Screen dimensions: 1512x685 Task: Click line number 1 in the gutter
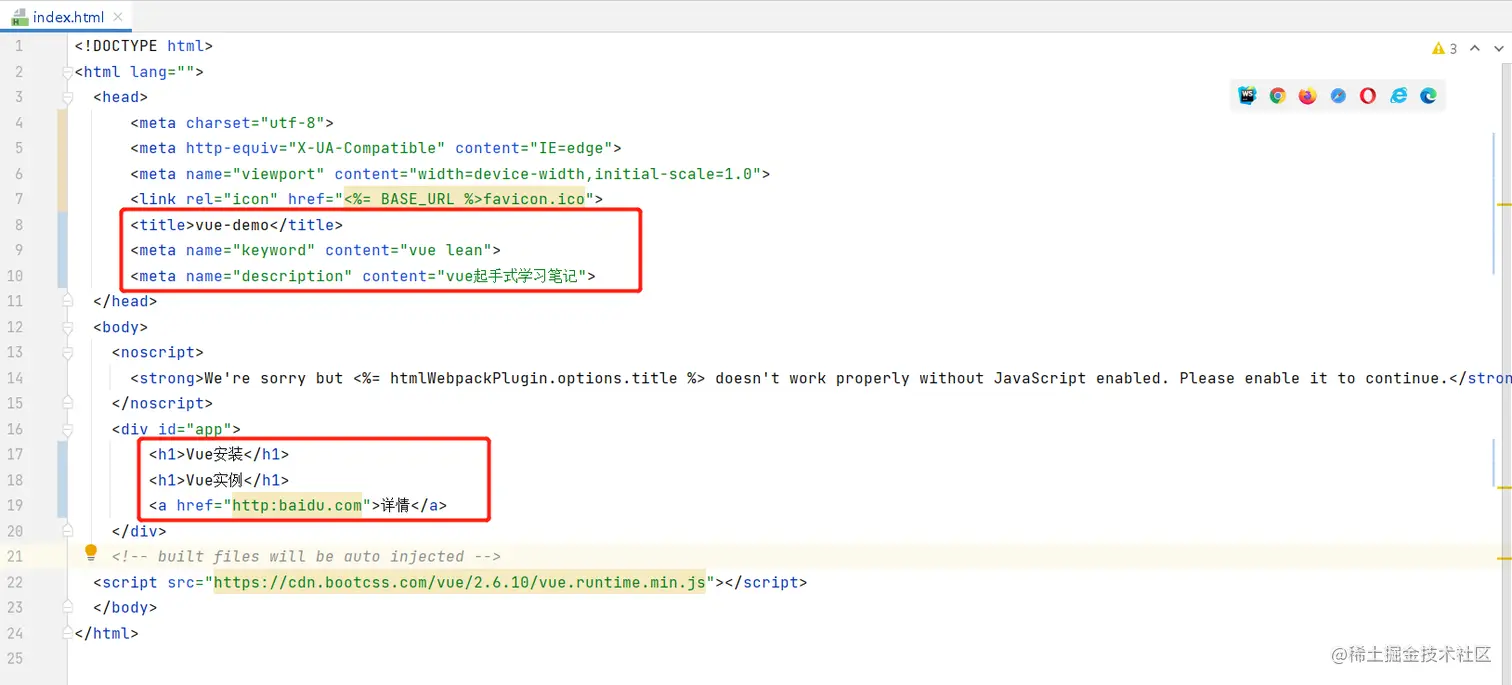(18, 46)
